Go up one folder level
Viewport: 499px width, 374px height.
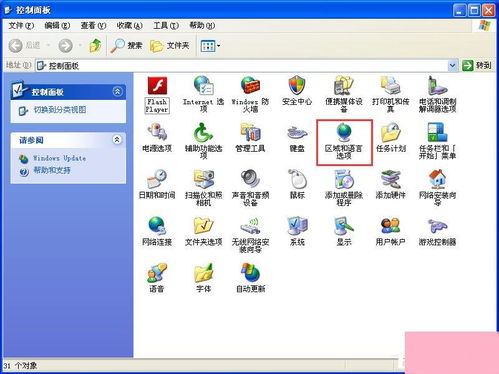[95, 46]
